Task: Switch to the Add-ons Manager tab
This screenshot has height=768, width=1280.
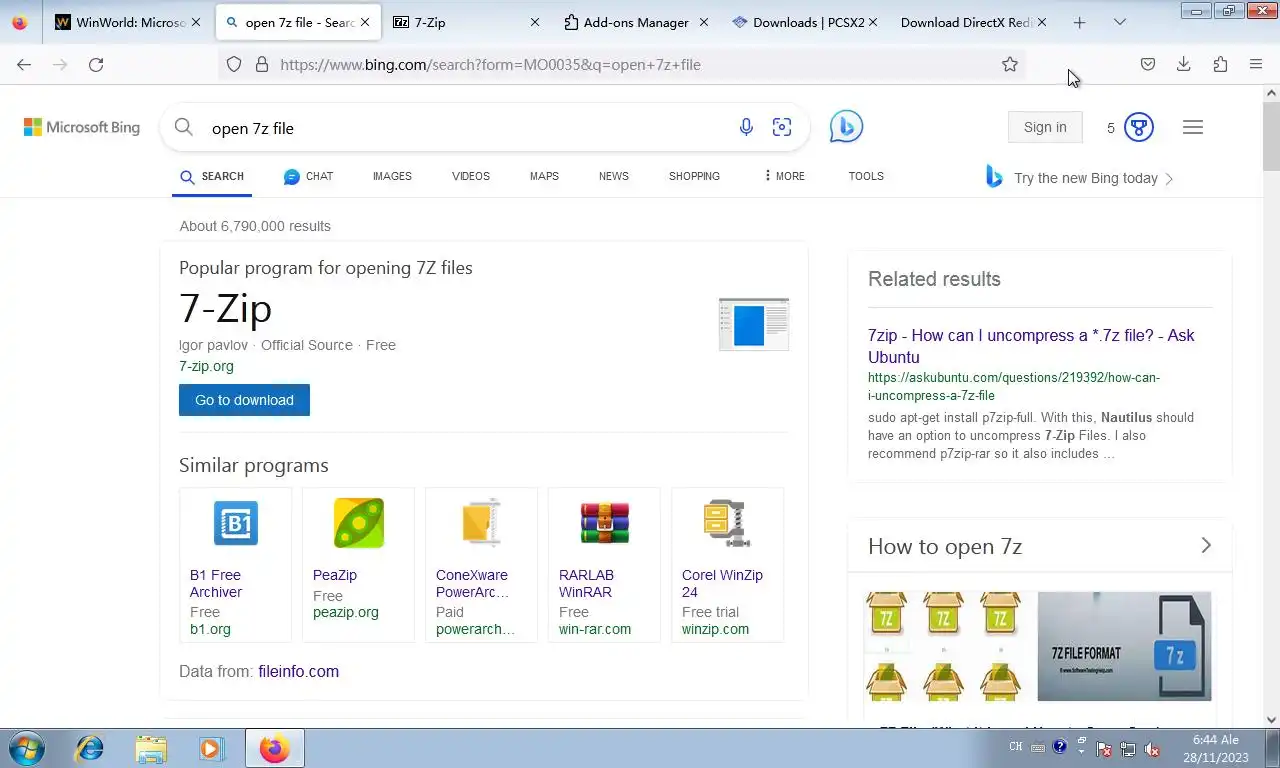Action: (636, 22)
